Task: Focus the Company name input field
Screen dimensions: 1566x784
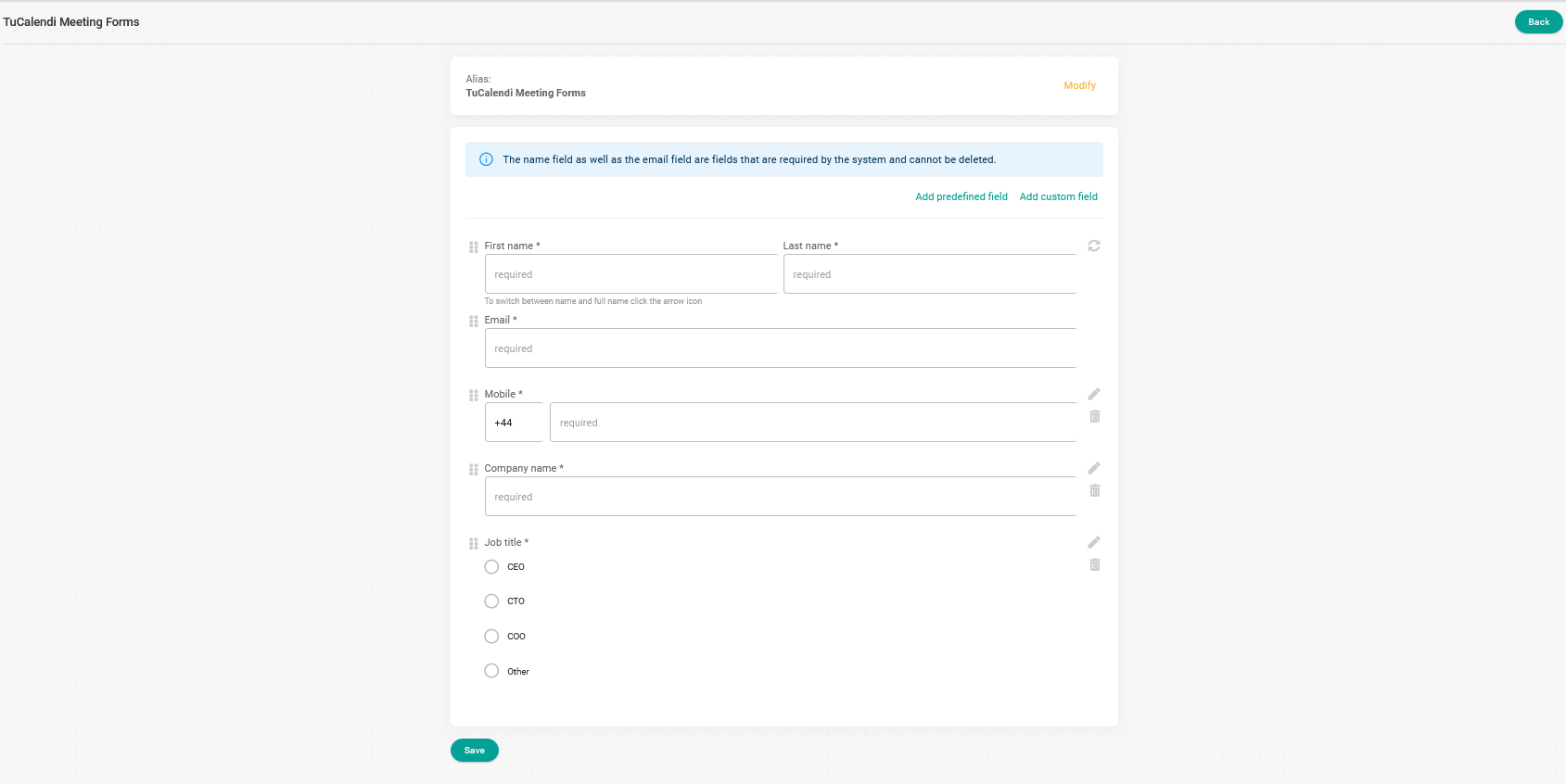Action: [781, 497]
